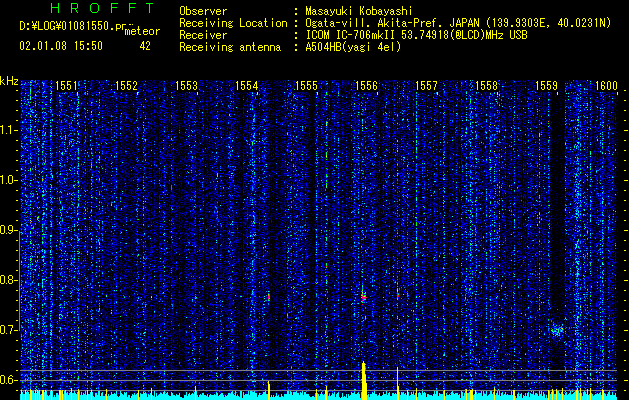Click the 1559 time marker
The image size is (629, 400).
546,86
